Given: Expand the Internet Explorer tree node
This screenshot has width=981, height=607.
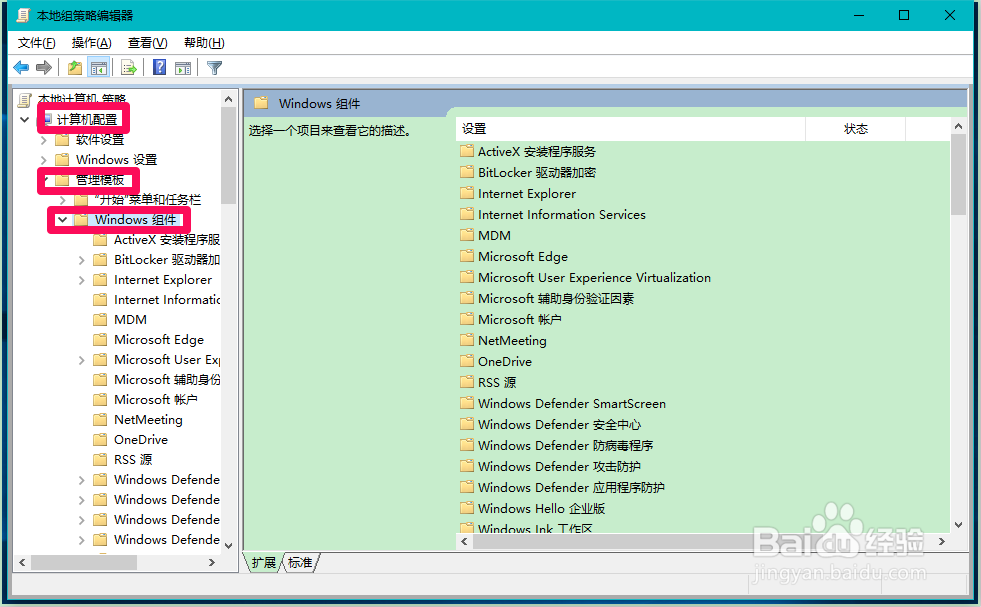Looking at the screenshot, I should point(81,280).
